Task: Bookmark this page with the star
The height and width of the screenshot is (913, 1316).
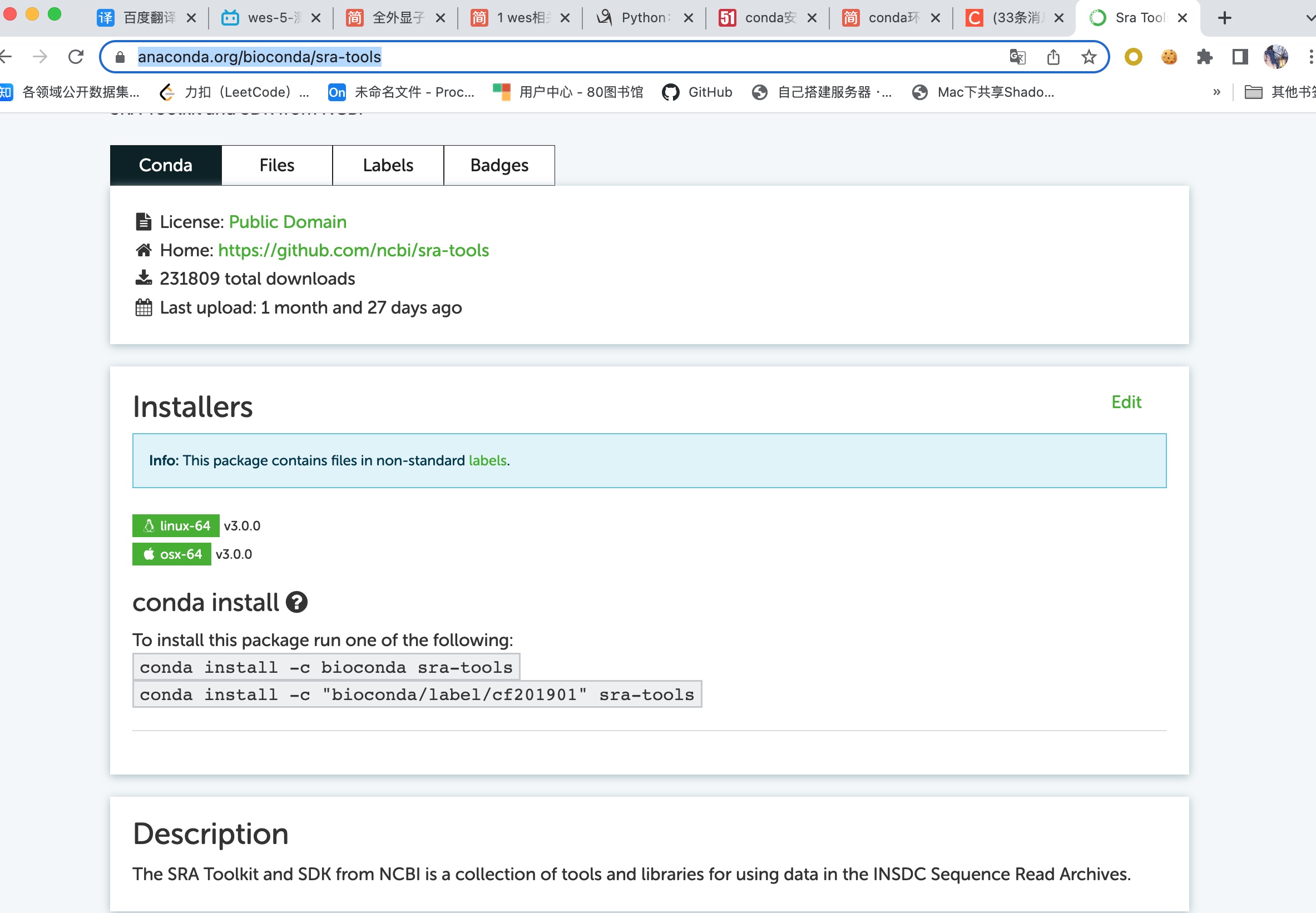Action: pyautogui.click(x=1089, y=57)
